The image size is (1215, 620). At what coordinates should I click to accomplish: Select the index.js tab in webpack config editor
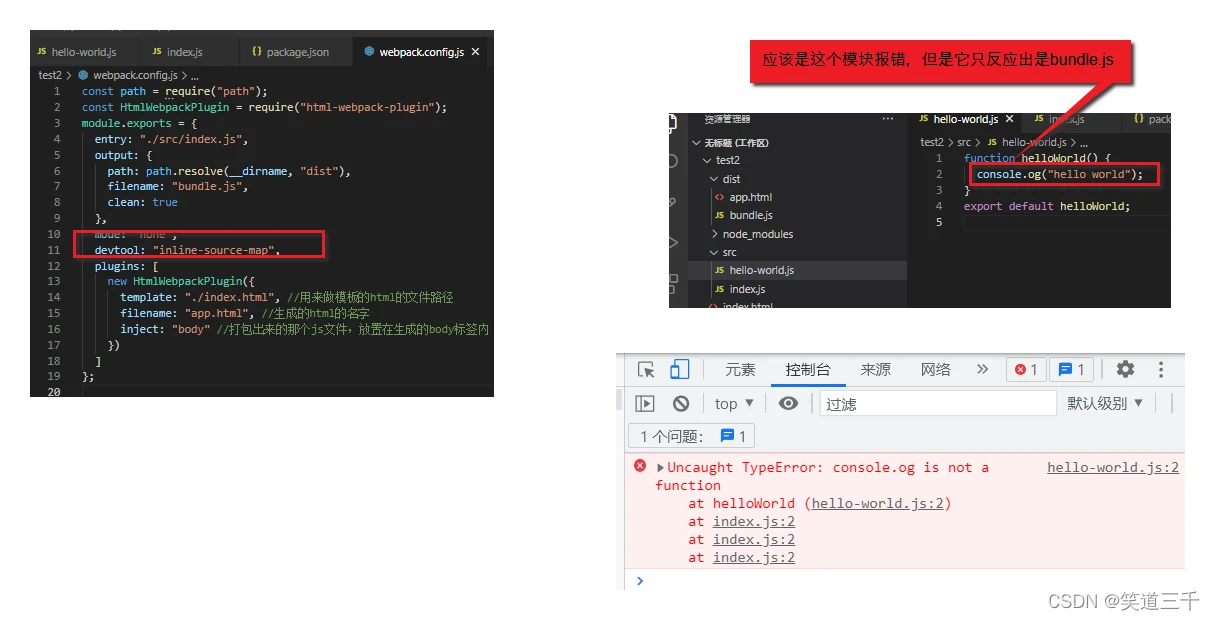pyautogui.click(x=185, y=52)
